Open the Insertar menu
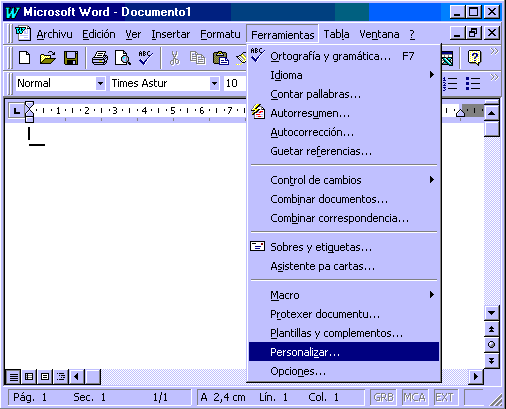Viewport: 506px width, 409px height. tap(170, 34)
